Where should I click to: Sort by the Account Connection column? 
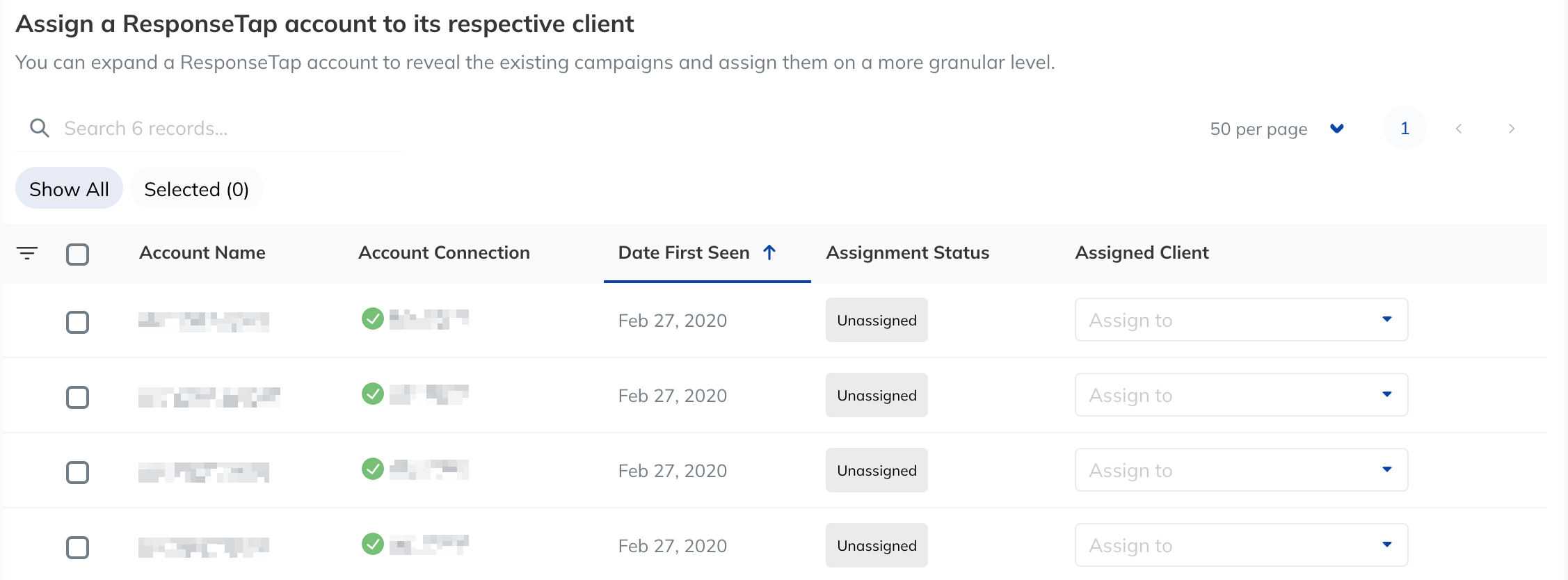coord(444,252)
